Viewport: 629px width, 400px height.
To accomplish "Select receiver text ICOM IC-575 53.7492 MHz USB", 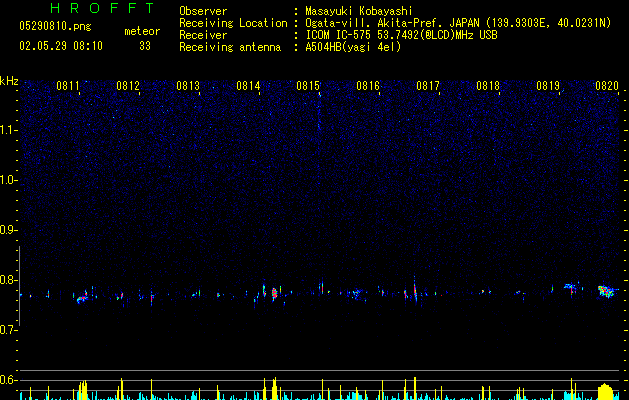I will [x=401, y=35].
